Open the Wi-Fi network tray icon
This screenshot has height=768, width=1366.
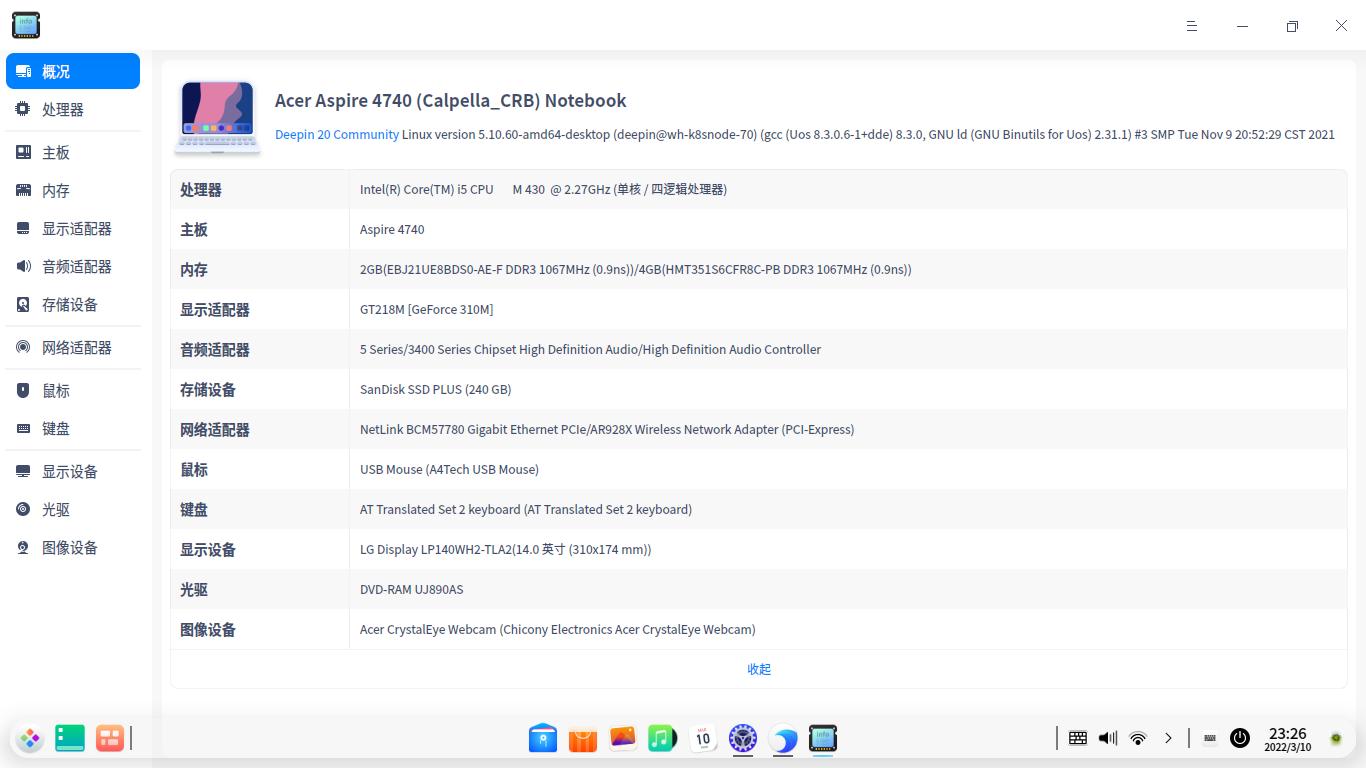point(1138,739)
